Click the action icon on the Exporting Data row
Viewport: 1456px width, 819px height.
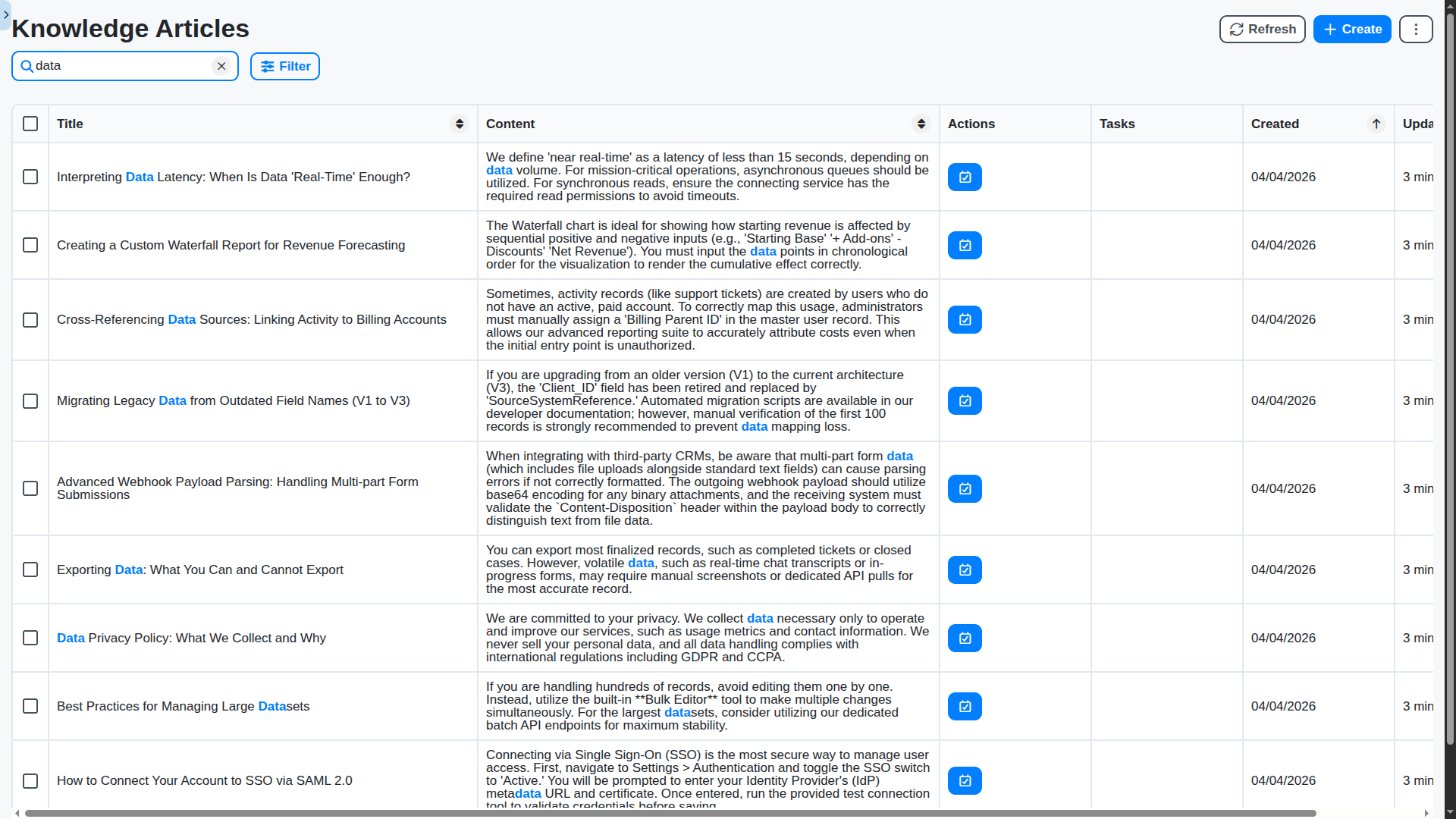tap(964, 570)
